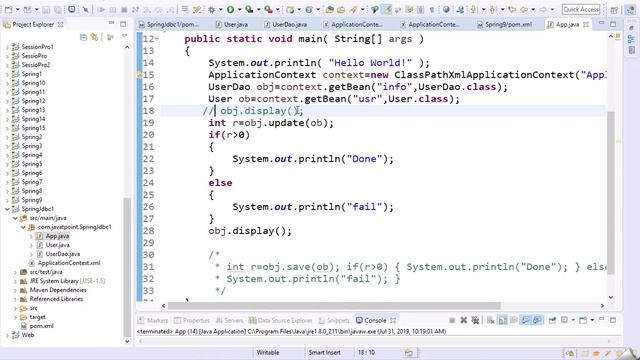Click the Skip All Breakpoints icon

click(x=86, y=9)
